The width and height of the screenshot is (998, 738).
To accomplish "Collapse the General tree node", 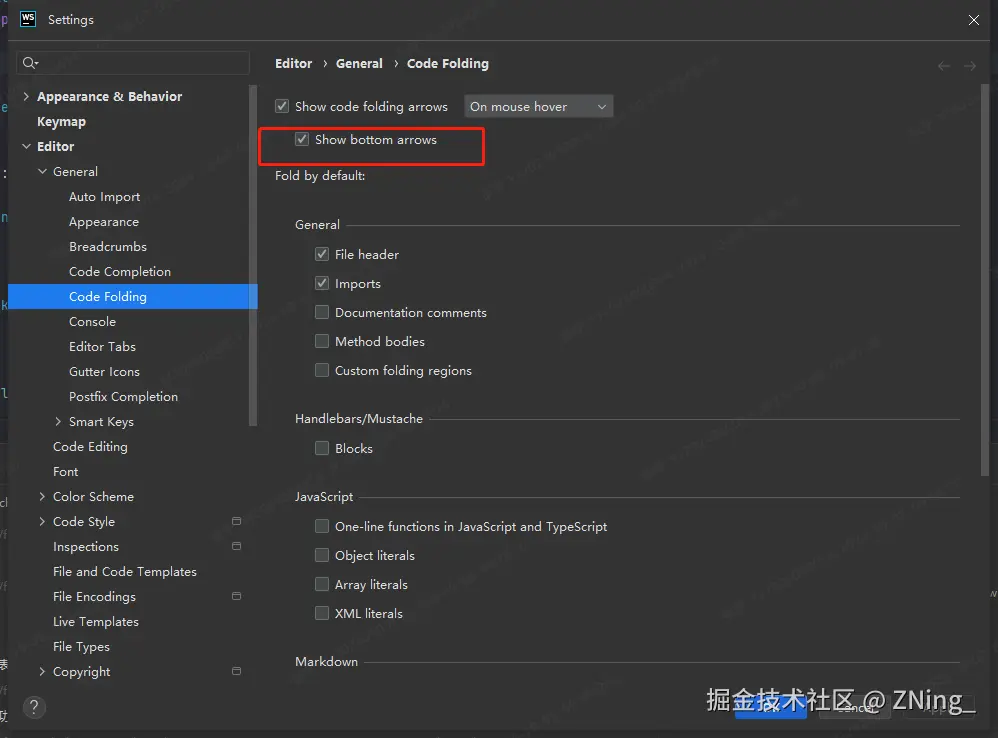I will point(42,171).
